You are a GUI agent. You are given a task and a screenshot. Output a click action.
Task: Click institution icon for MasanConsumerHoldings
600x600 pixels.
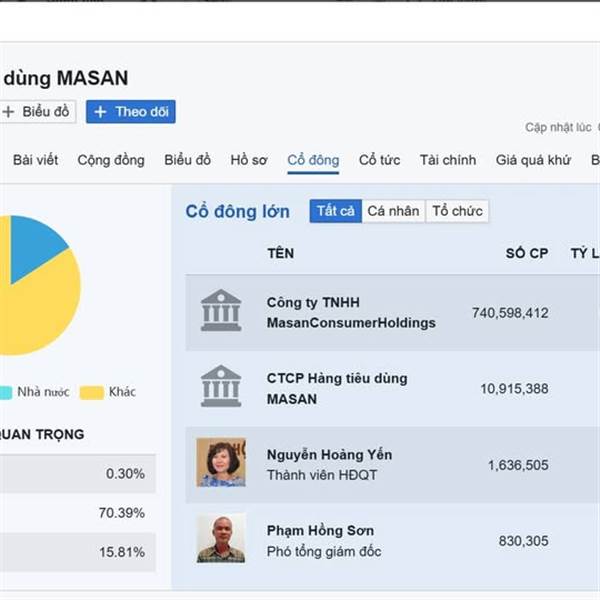pyautogui.click(x=221, y=310)
